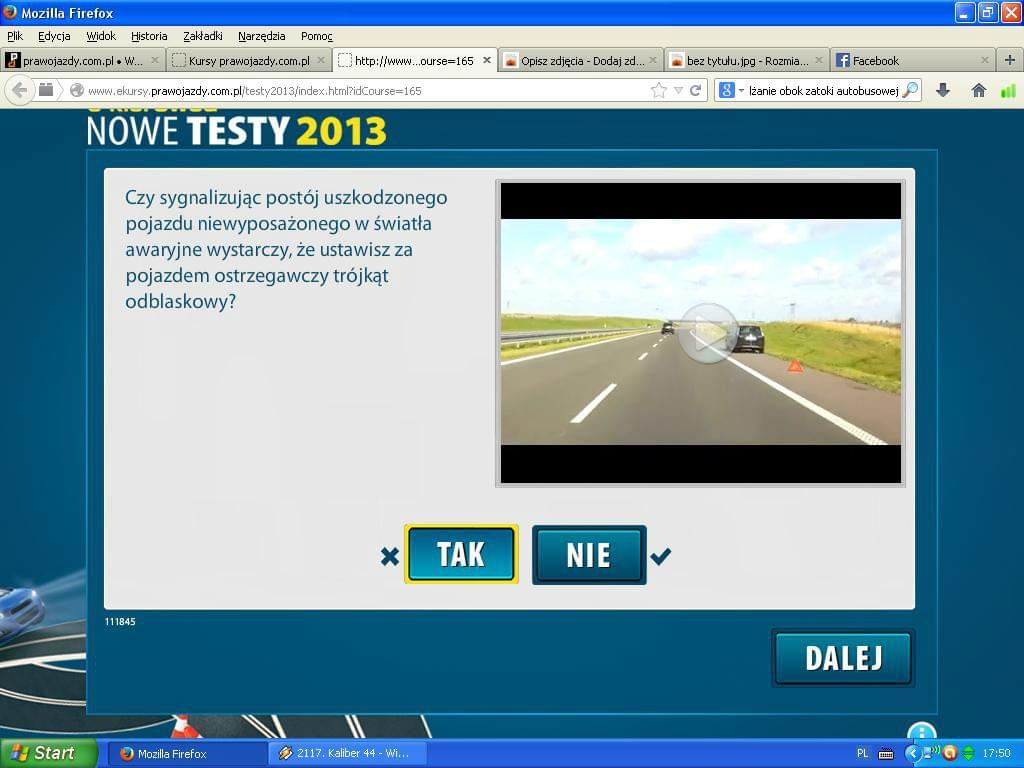Screen dimensions: 1024x768
Task: Select the Kaliber 44 Winamp taskbar button
Action: tap(347, 754)
